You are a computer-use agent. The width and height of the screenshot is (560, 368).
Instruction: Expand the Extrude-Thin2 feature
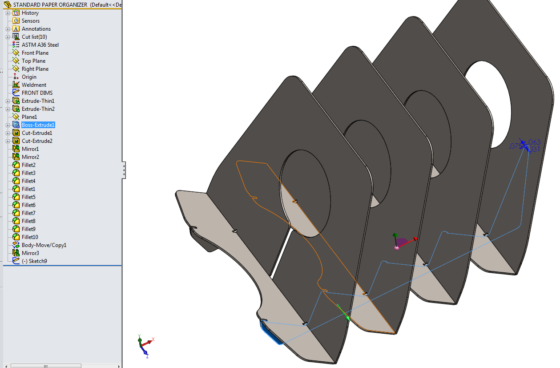pos(8,109)
